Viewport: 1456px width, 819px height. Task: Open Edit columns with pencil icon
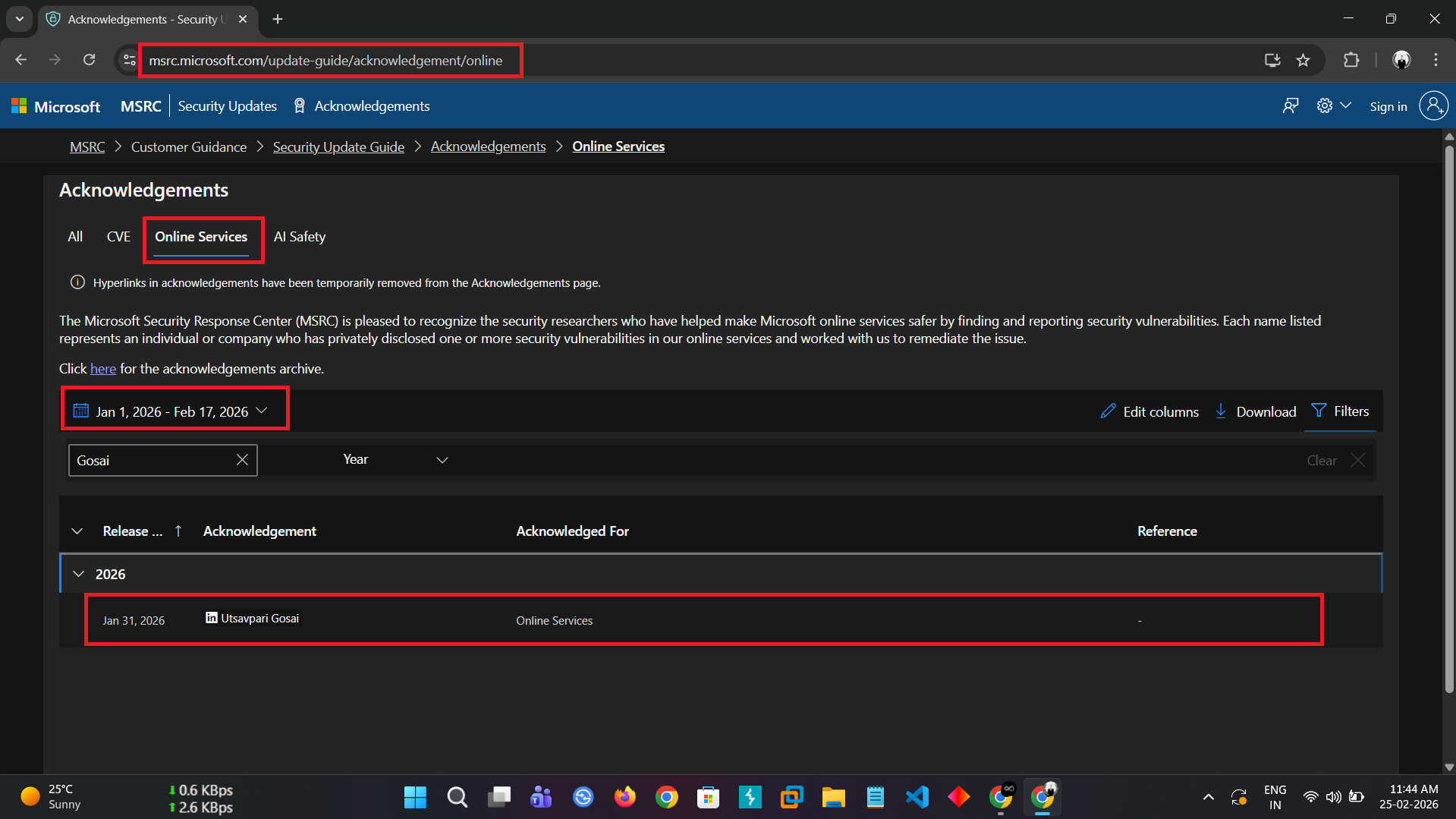[x=1149, y=411]
